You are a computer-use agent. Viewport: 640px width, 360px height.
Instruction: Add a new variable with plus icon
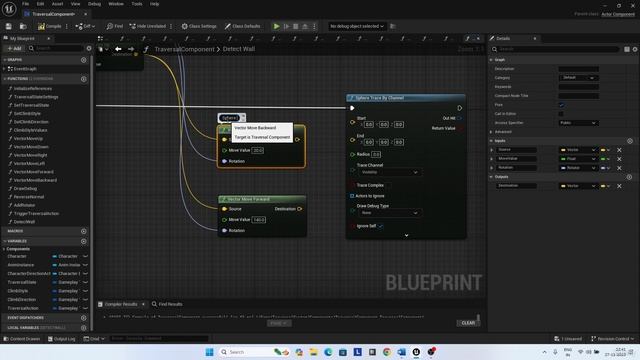84,241
